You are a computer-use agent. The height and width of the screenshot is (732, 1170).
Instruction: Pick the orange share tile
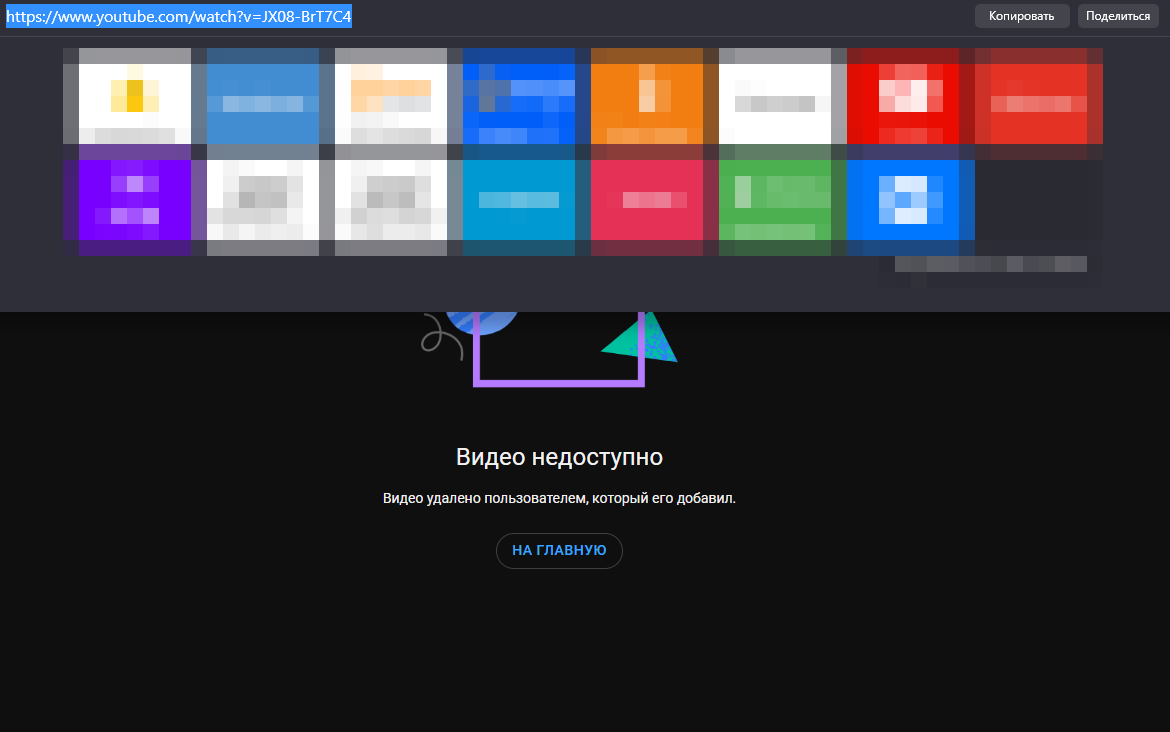[x=647, y=96]
